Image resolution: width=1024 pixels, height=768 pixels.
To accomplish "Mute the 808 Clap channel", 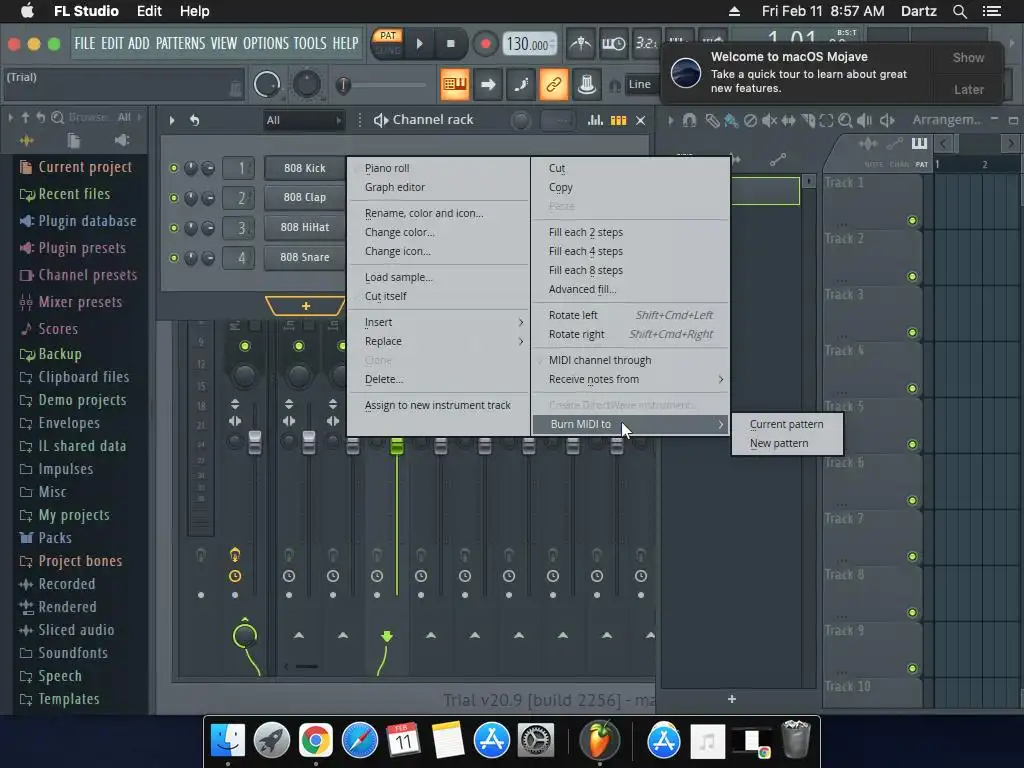I will point(174,198).
